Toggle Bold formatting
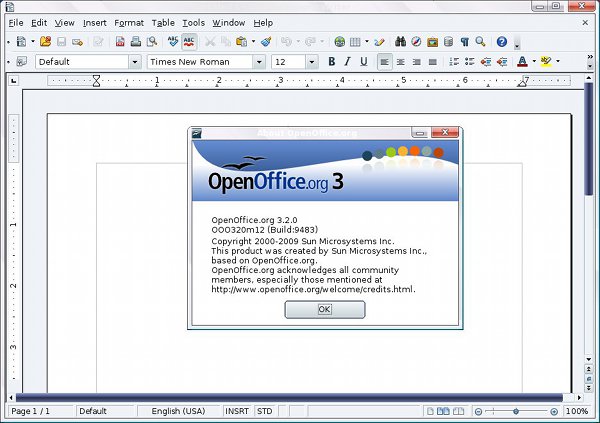 click(x=331, y=61)
